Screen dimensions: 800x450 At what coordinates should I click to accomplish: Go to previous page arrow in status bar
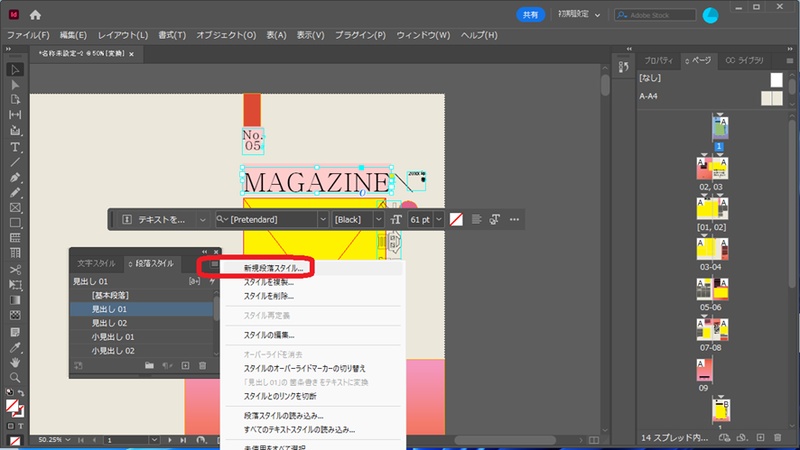point(94,439)
